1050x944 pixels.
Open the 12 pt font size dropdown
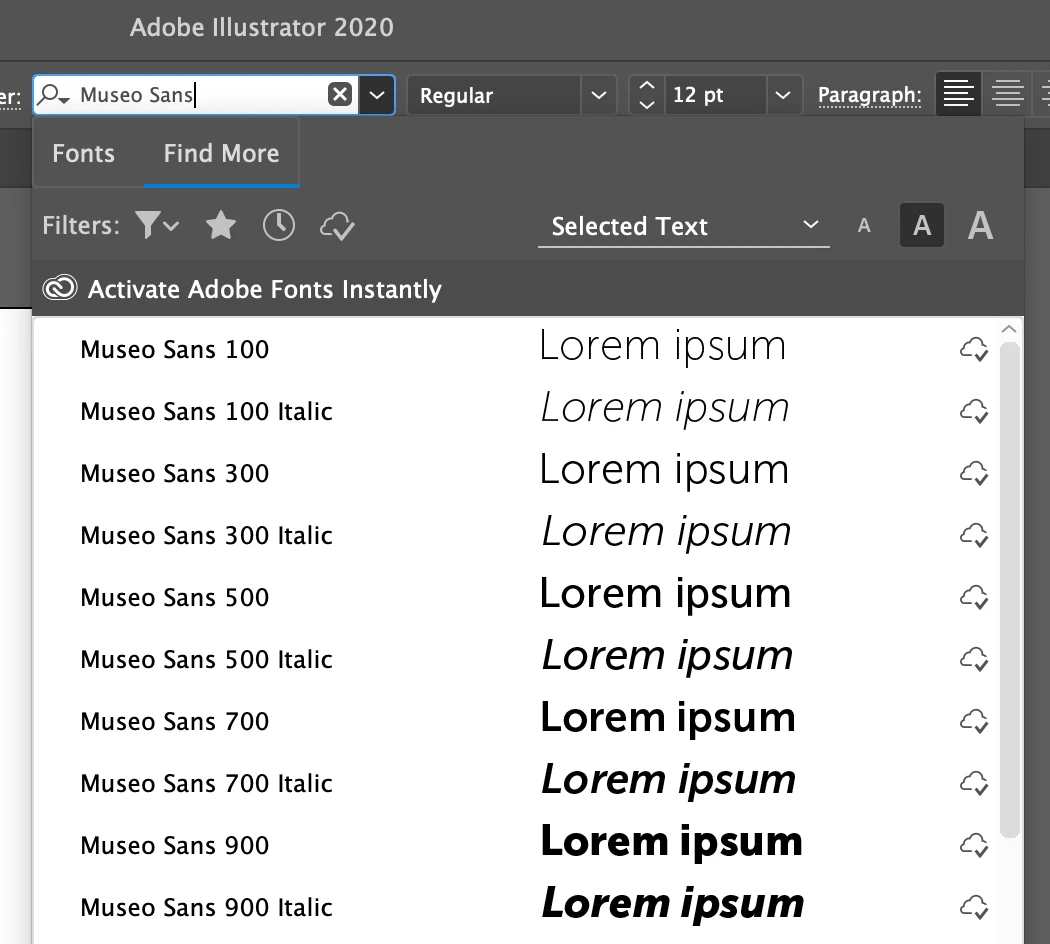click(783, 95)
